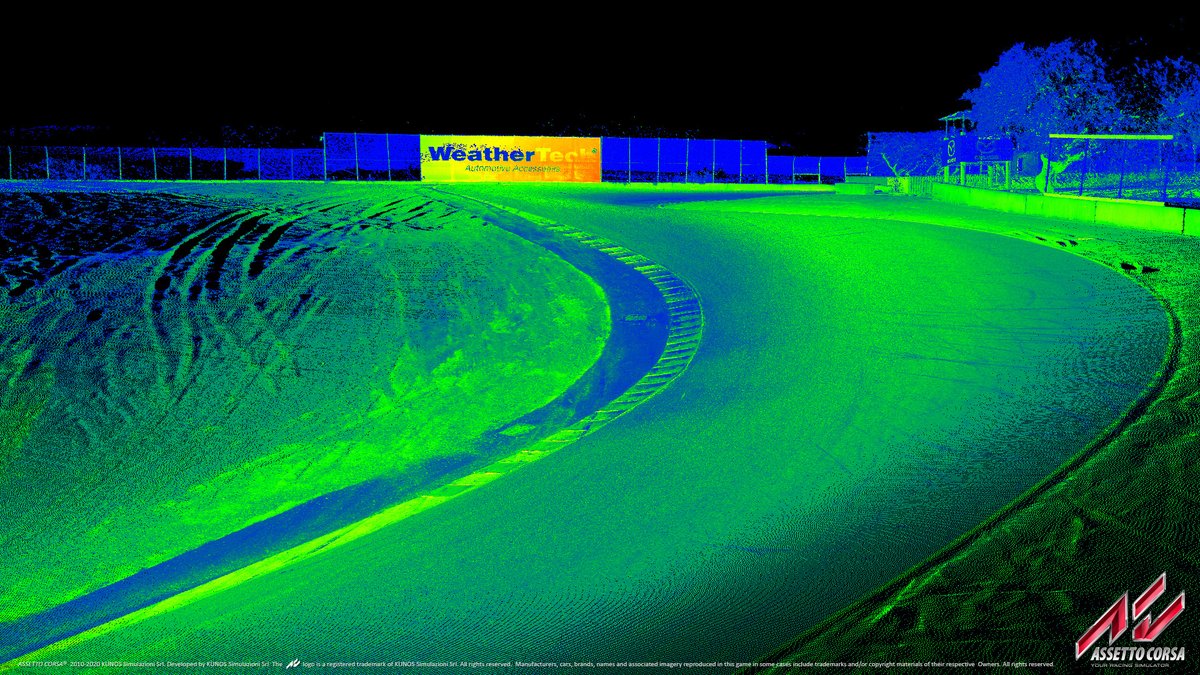Click the round Mazda logo sign
The width and height of the screenshot is (1200, 675).
951,150
